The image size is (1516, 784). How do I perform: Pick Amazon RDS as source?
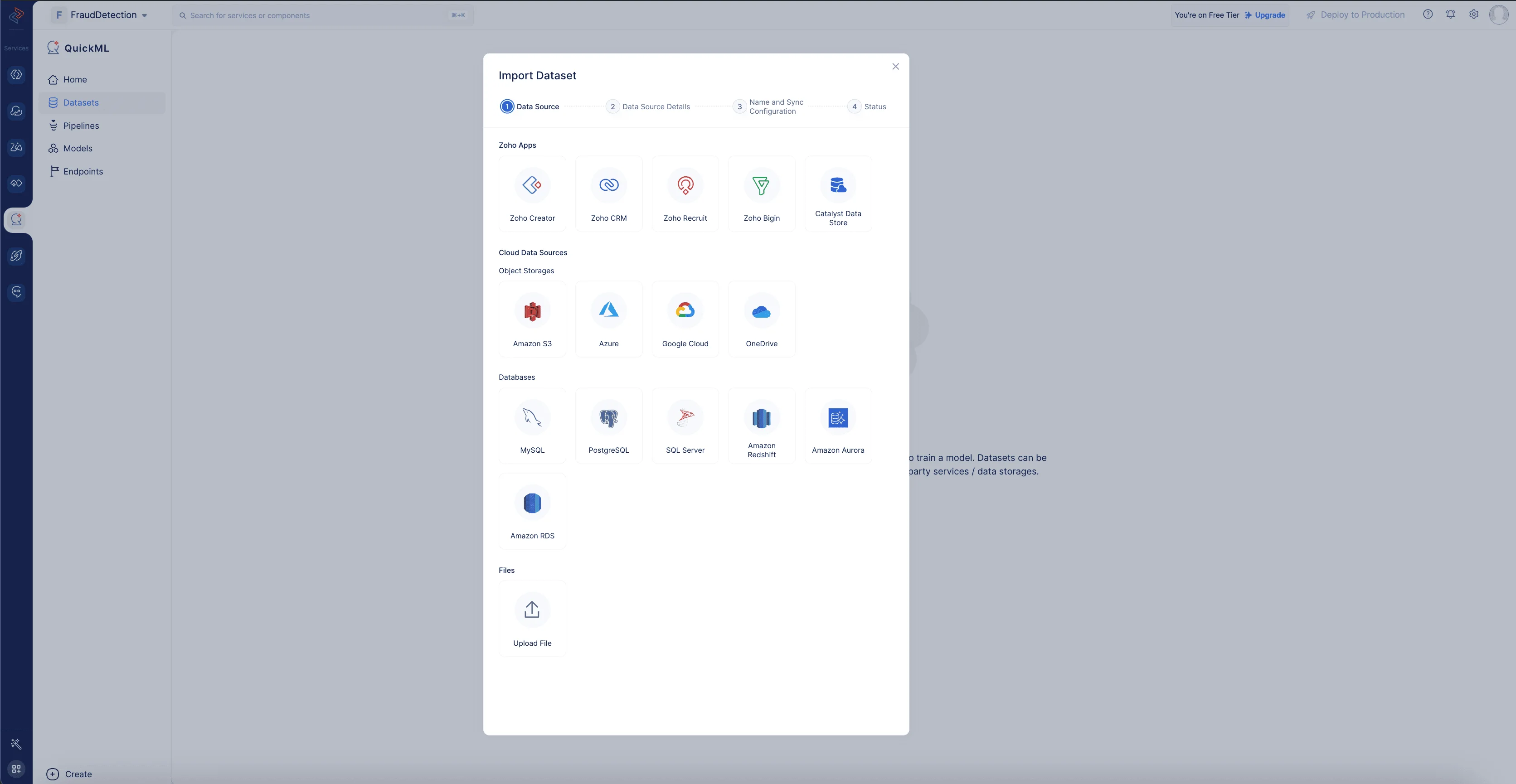[532, 511]
